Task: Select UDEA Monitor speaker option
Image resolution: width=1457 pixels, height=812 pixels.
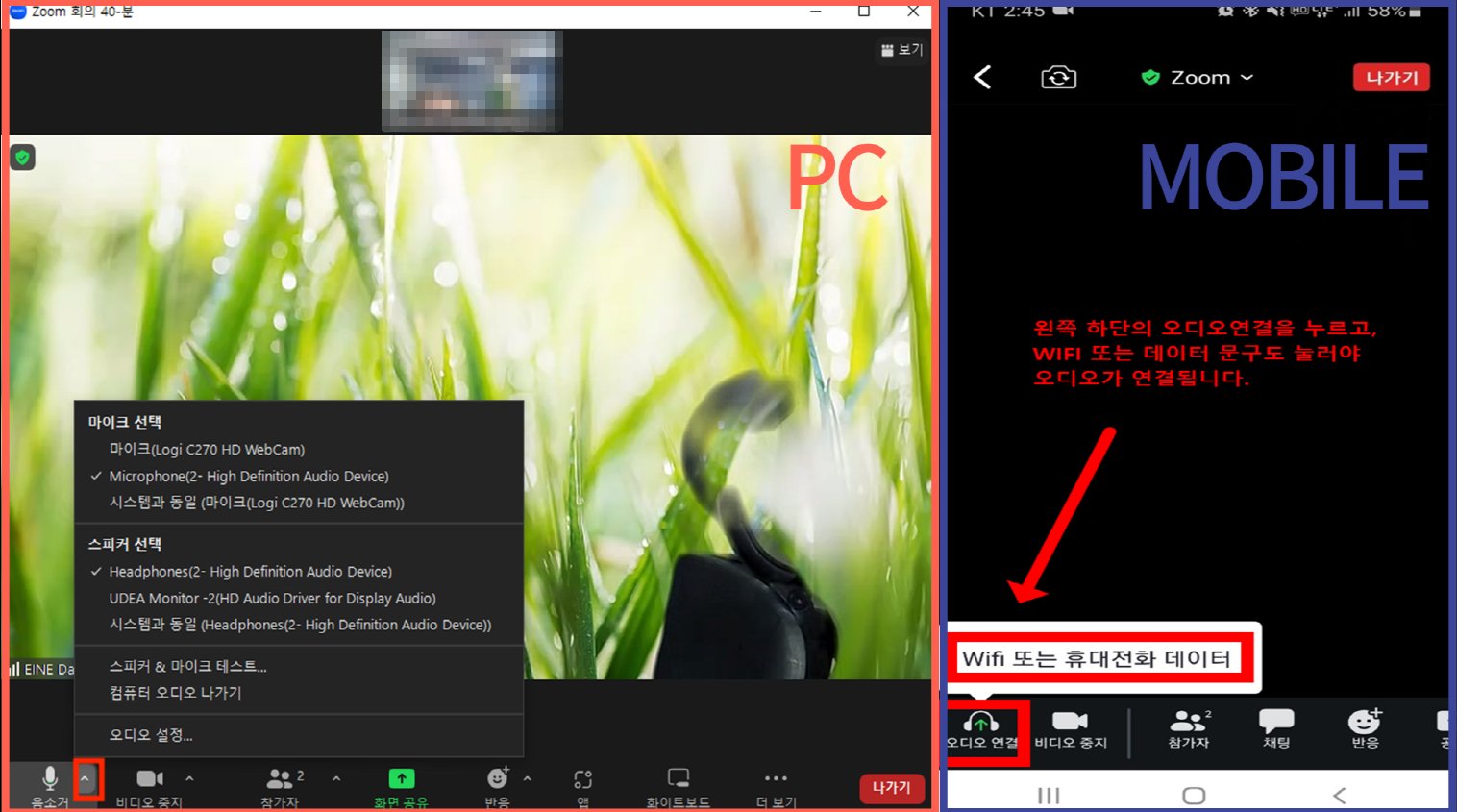Action: (272, 599)
